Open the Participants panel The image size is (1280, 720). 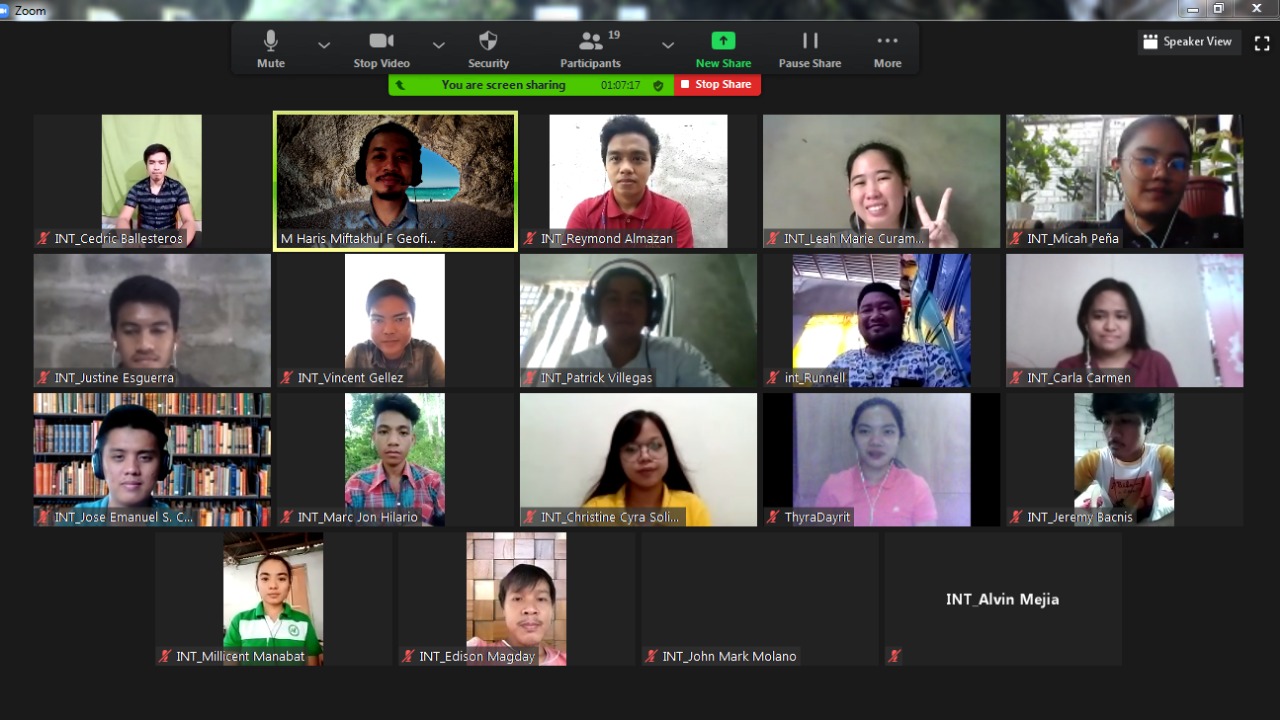[590, 48]
